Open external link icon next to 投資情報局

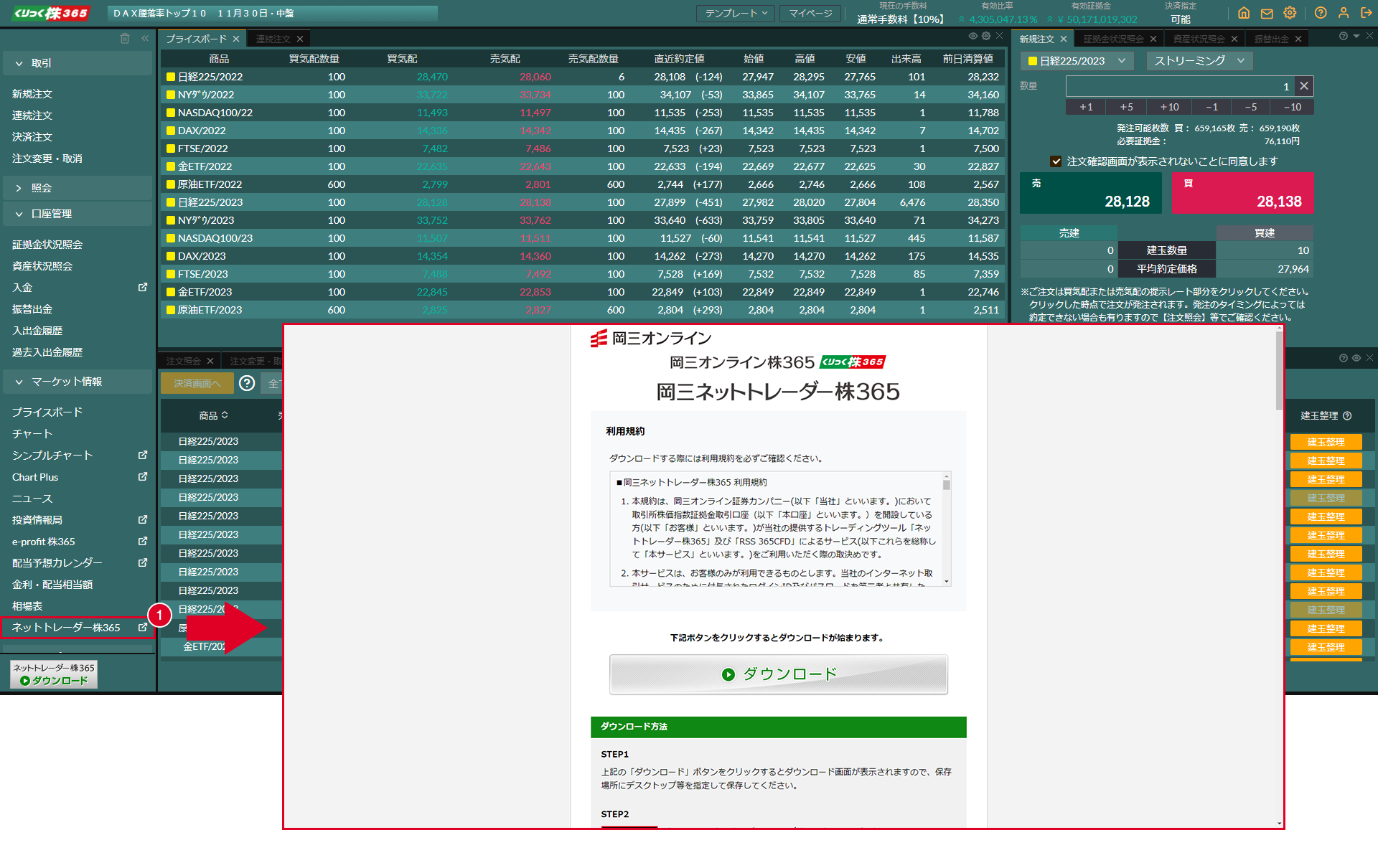[143, 519]
